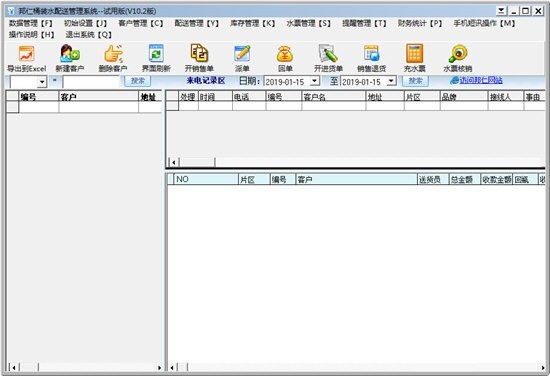Open the 财务统计【P】 menu
Screen dimensions: 550x376
tap(420, 23)
